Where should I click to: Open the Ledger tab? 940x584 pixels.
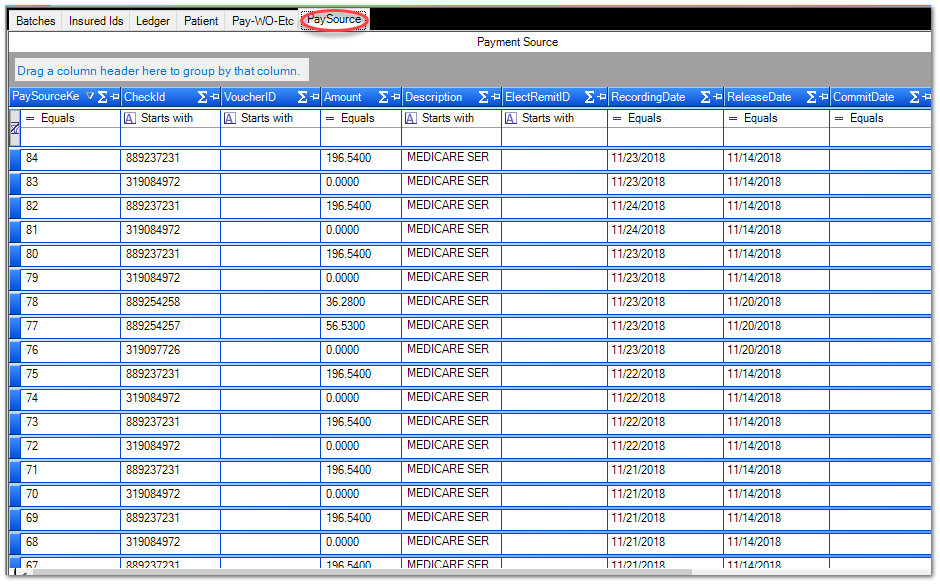click(153, 21)
